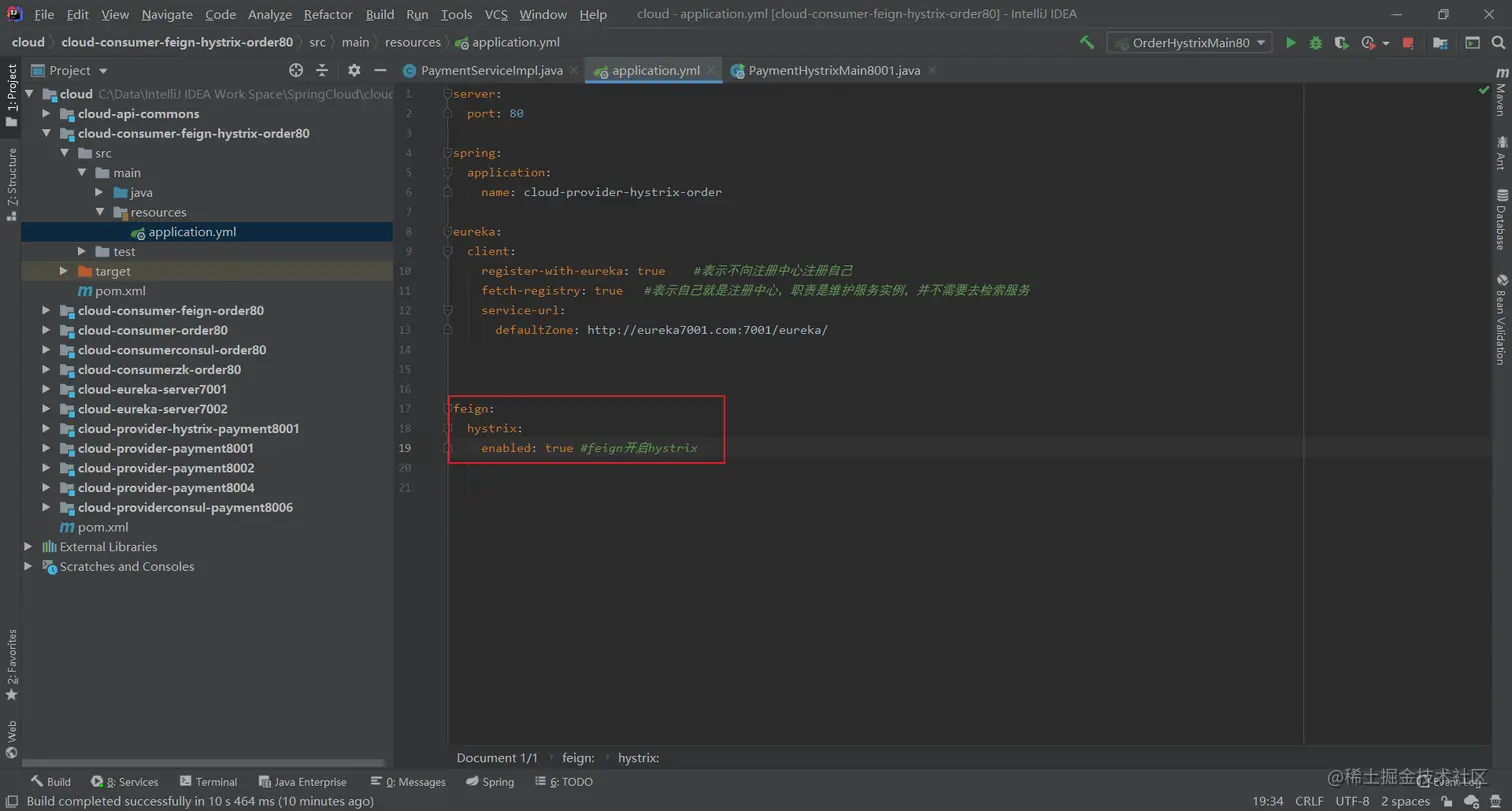The width and height of the screenshot is (1512, 811).
Task: Run with Coverage using the shield icon
Action: [x=1342, y=43]
